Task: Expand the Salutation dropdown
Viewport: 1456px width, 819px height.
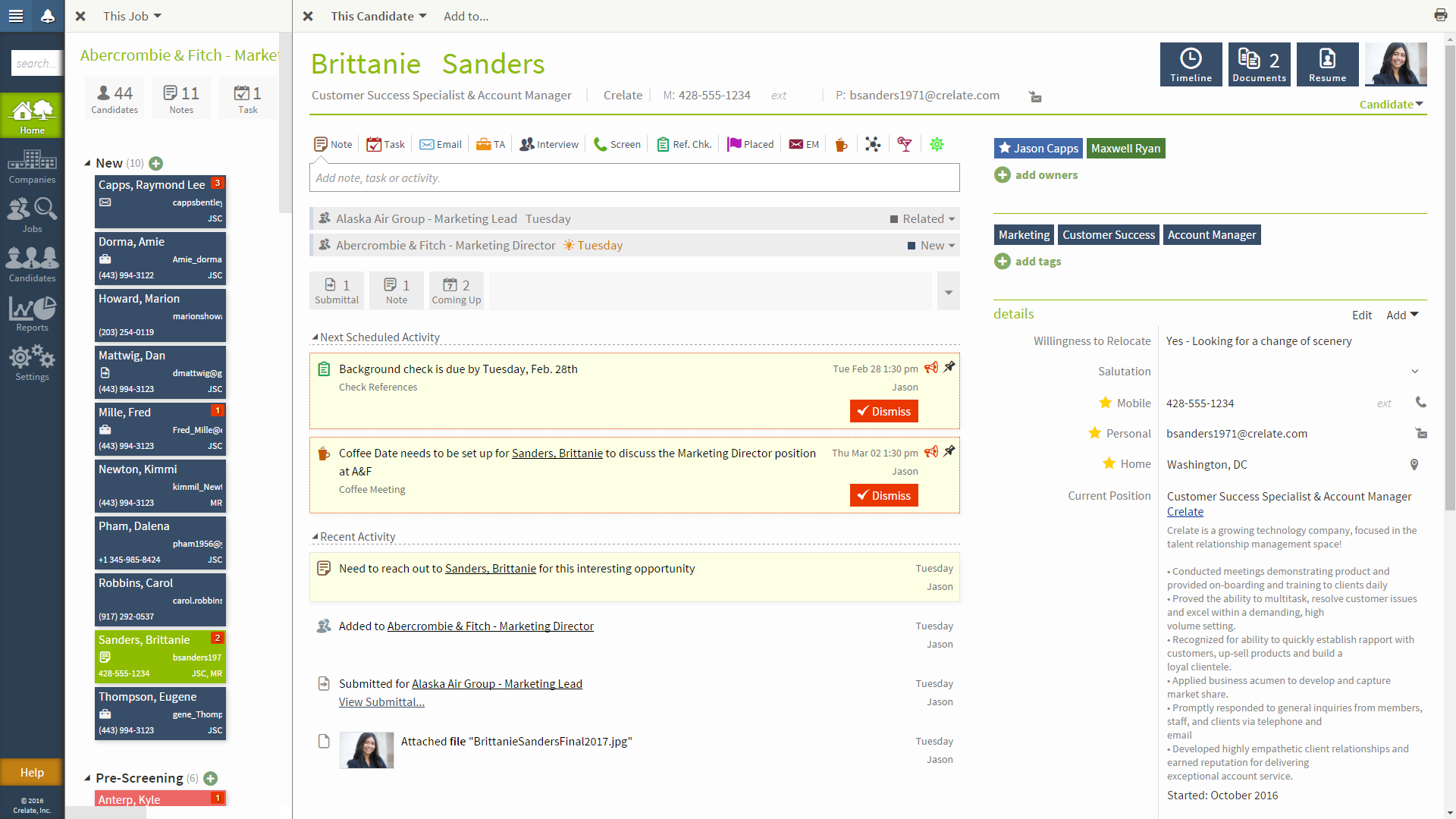Action: click(1414, 372)
